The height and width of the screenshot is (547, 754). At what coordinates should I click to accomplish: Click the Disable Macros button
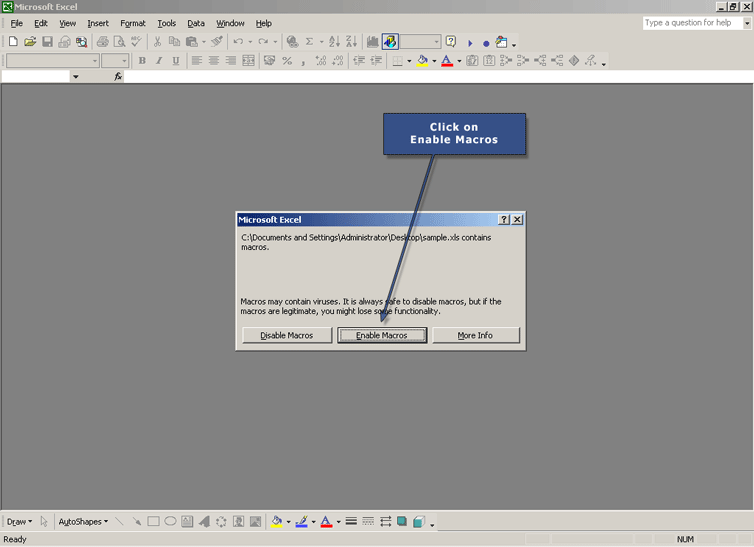click(x=287, y=335)
